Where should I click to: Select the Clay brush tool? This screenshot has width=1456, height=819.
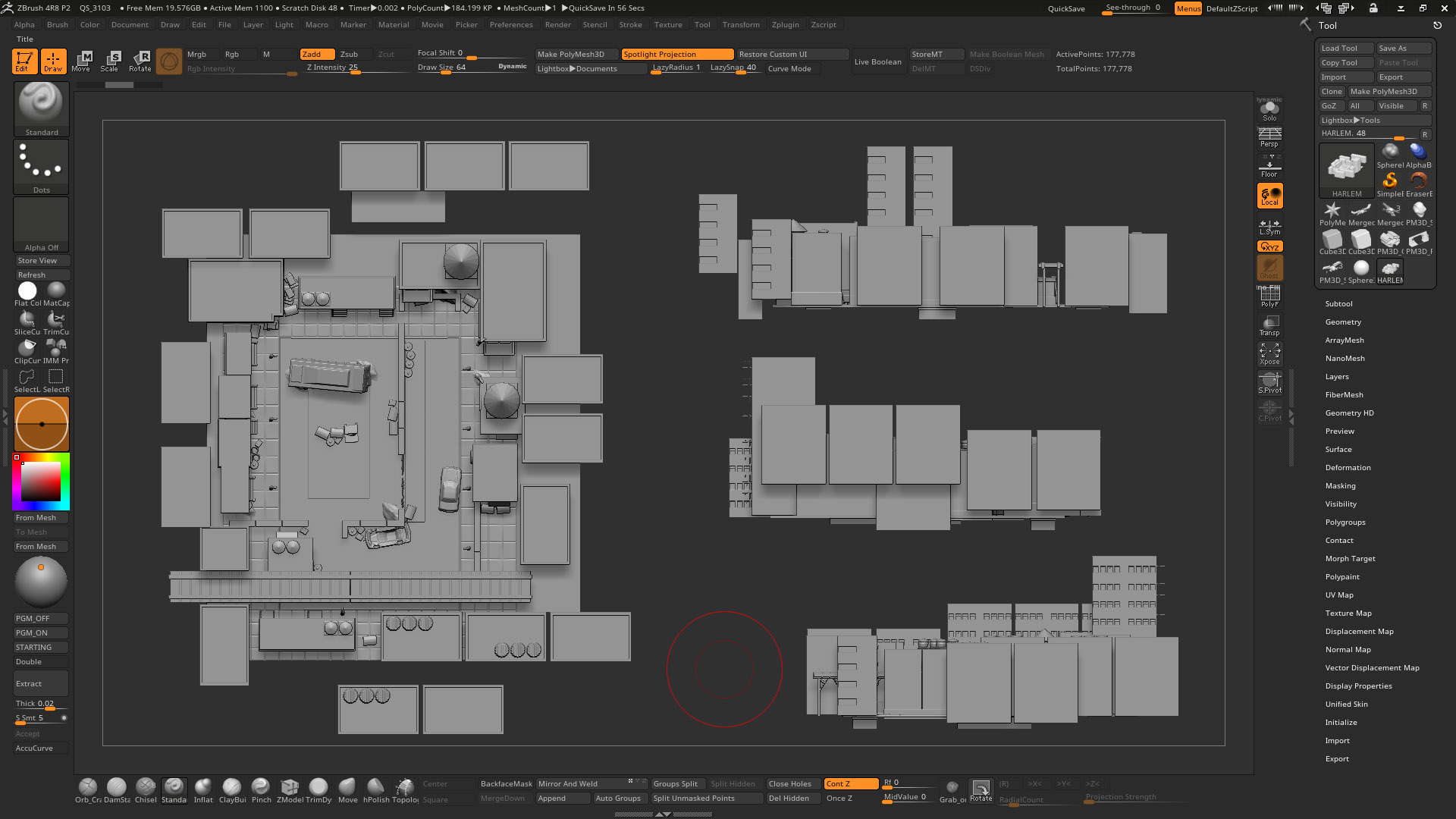pyautogui.click(x=231, y=787)
